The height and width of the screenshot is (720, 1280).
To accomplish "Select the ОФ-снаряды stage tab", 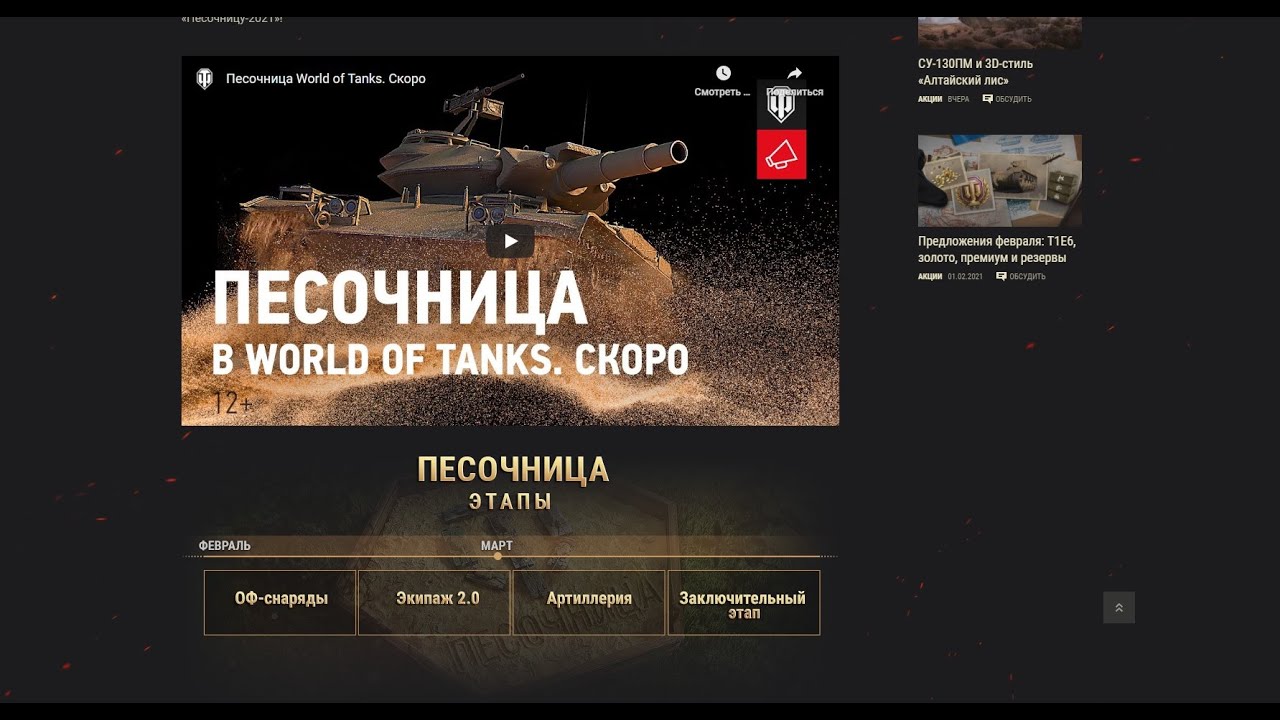I will (280, 602).
